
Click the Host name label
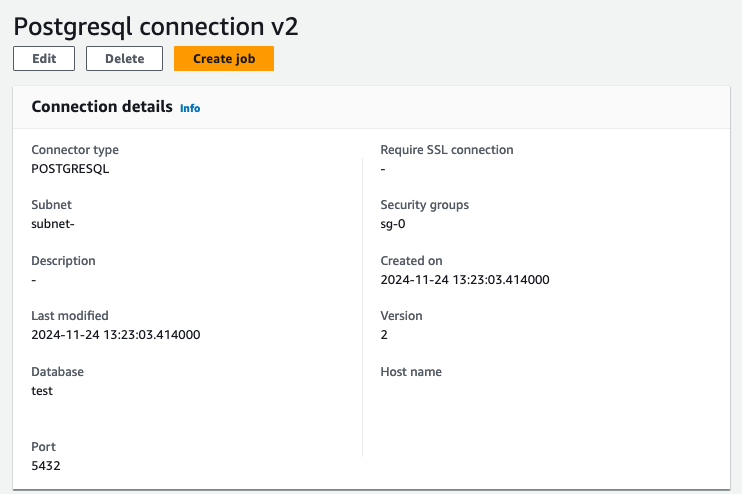pos(411,372)
